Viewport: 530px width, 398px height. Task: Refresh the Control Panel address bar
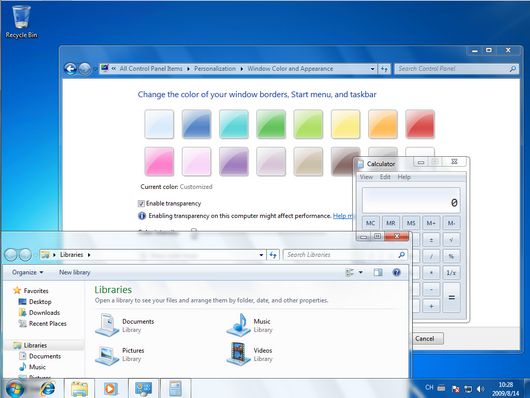tap(384, 69)
